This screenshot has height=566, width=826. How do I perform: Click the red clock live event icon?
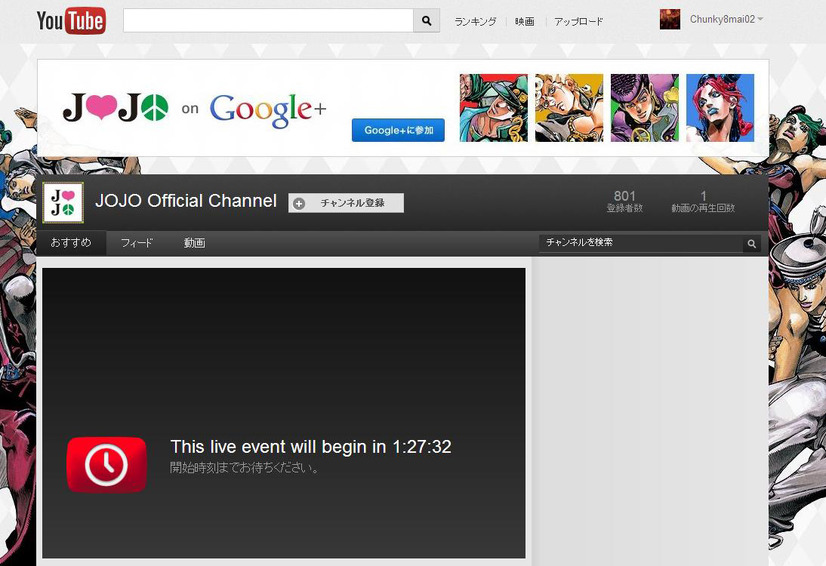(x=106, y=464)
